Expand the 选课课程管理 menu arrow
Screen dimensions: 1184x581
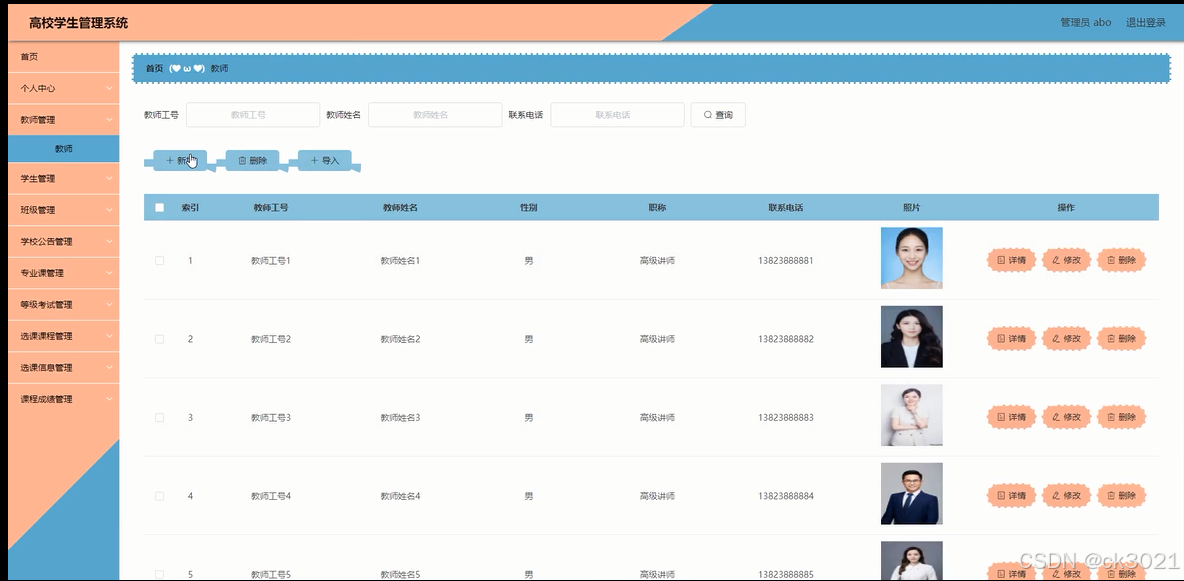(x=109, y=336)
